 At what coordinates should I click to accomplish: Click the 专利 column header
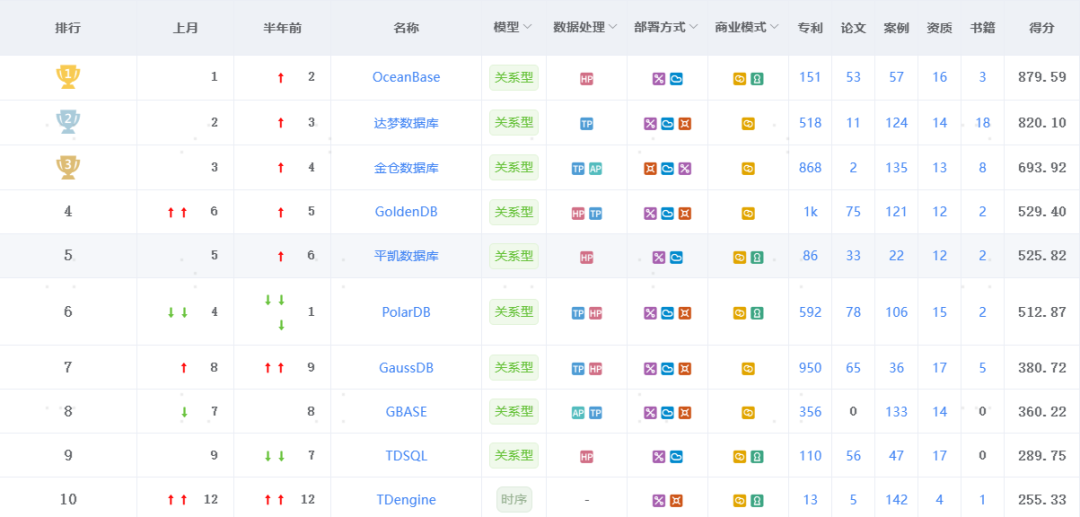[x=810, y=28]
